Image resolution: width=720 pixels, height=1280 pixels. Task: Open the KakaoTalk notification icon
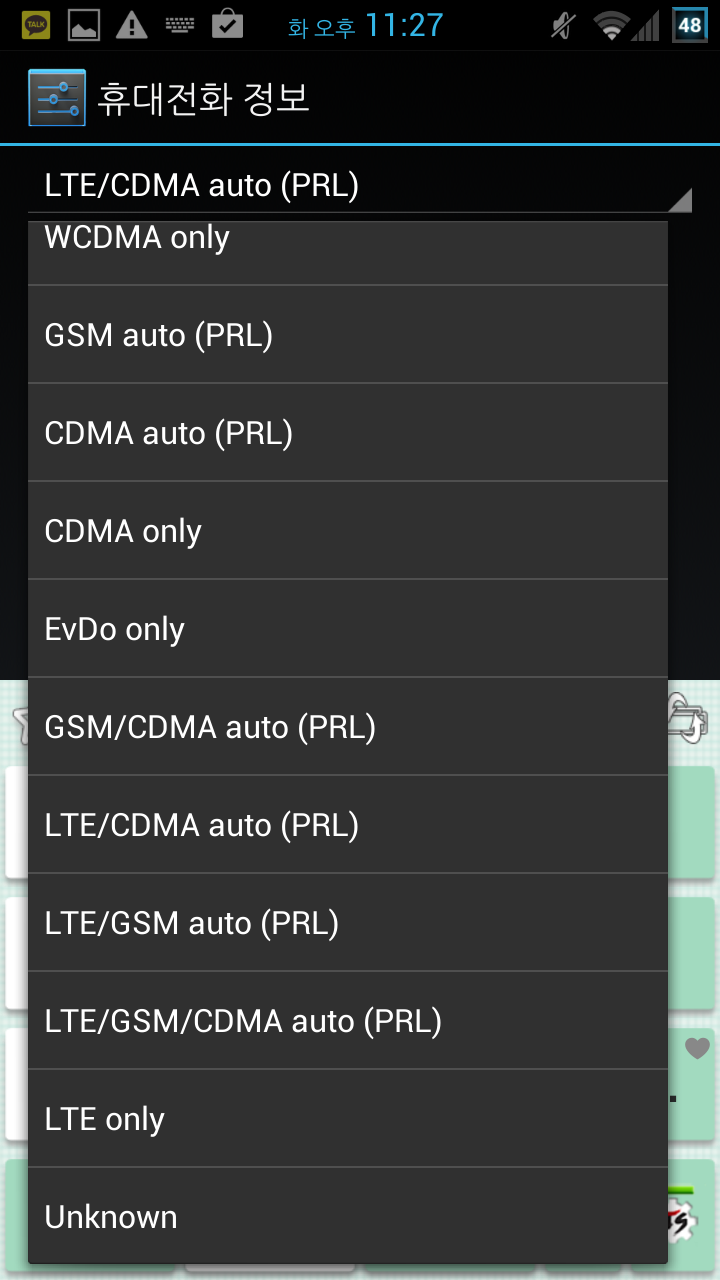click(x=36, y=25)
